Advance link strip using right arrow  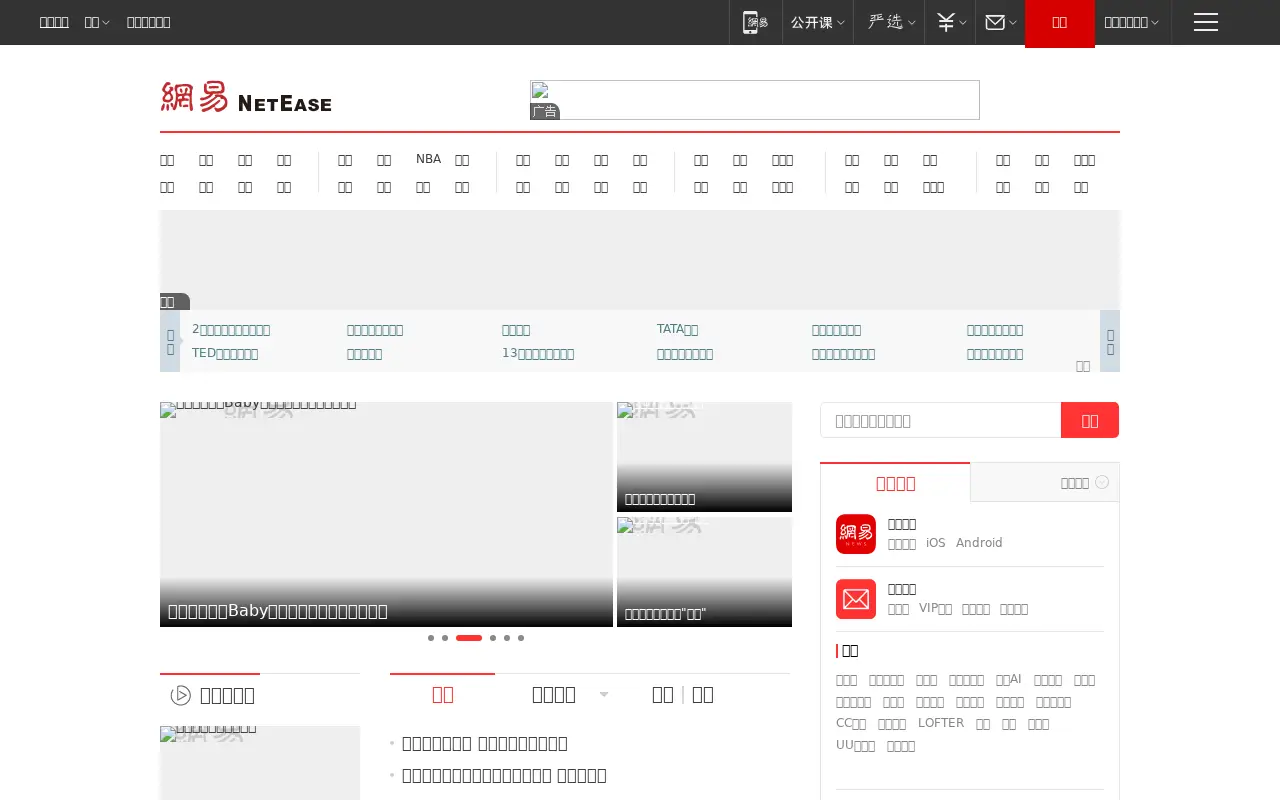tap(1110, 341)
